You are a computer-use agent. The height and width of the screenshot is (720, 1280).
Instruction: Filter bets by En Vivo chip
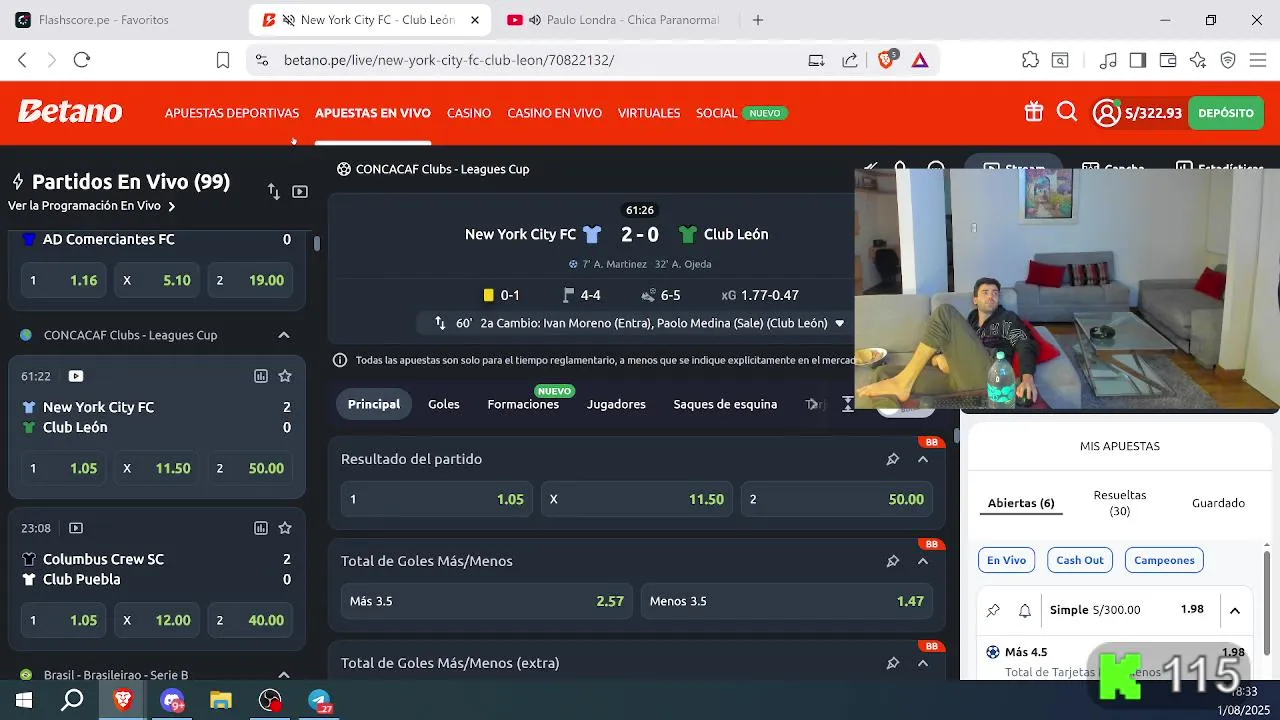point(1007,560)
